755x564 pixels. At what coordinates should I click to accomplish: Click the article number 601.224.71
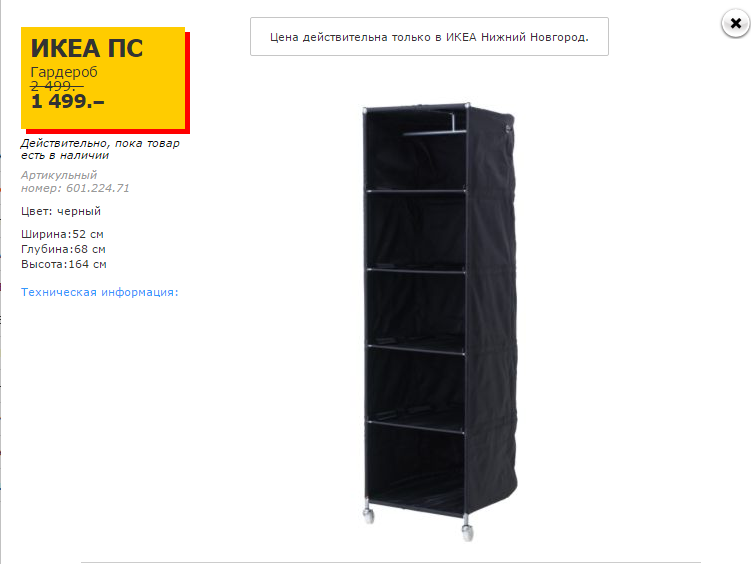click(98, 188)
